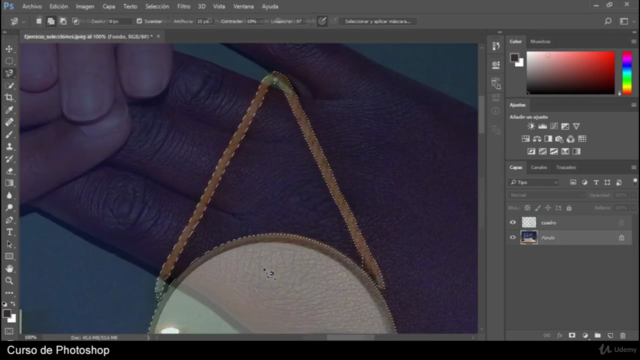Add Color Balance adjustment
640x360 pixels.
[537, 139]
